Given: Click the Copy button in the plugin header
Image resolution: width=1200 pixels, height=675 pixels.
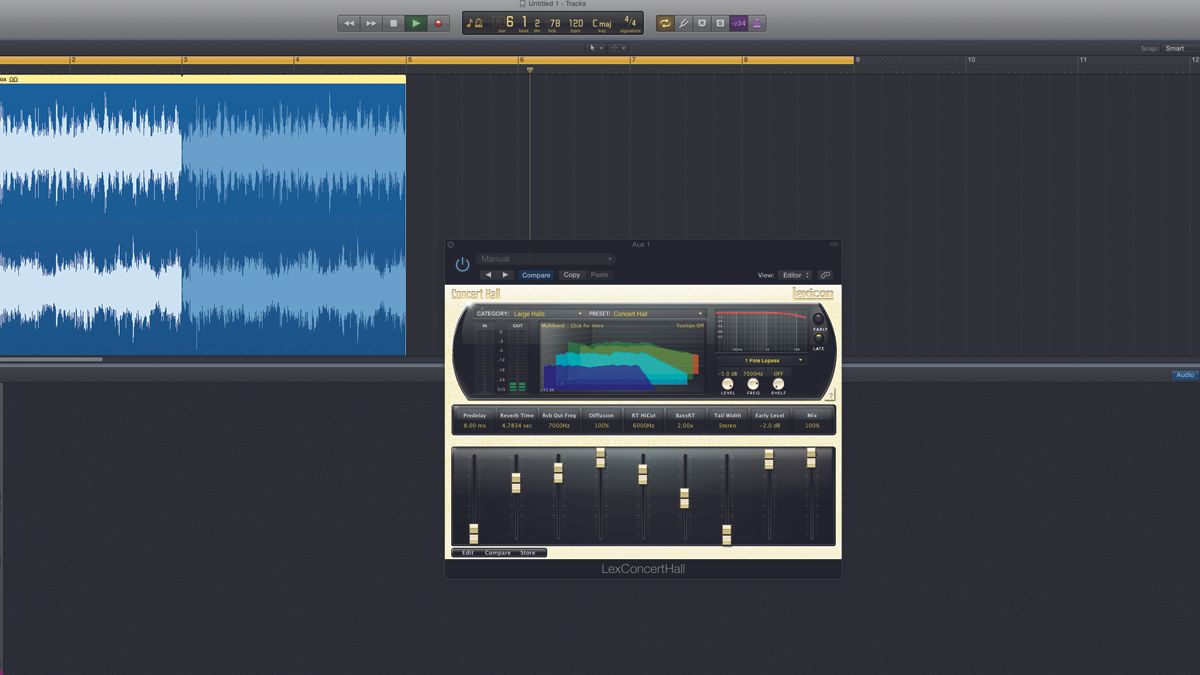Looking at the screenshot, I should coord(572,275).
